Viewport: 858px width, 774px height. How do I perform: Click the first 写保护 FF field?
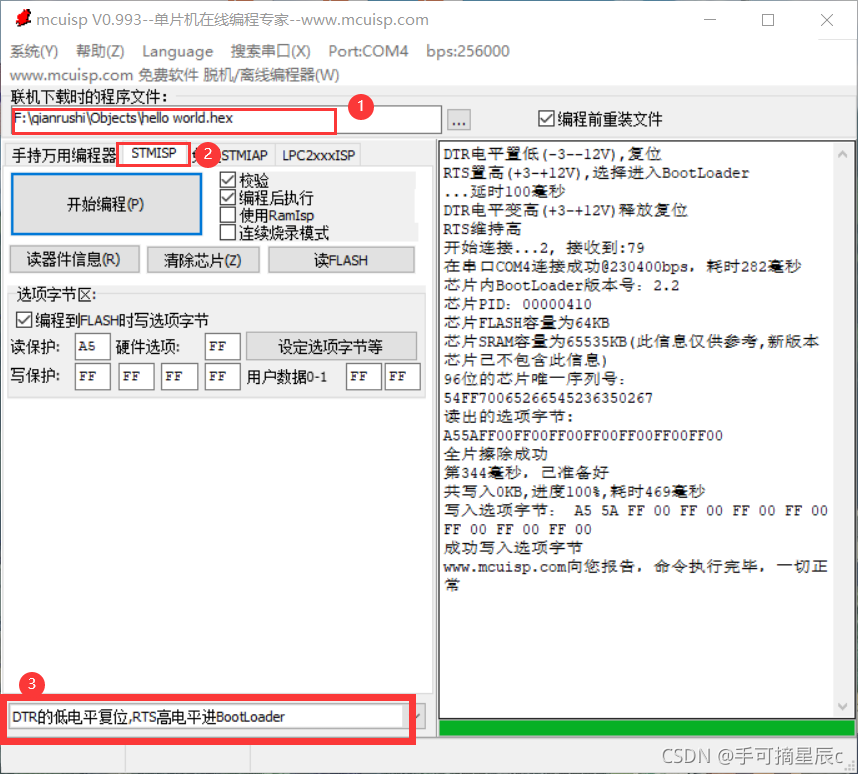[92, 377]
